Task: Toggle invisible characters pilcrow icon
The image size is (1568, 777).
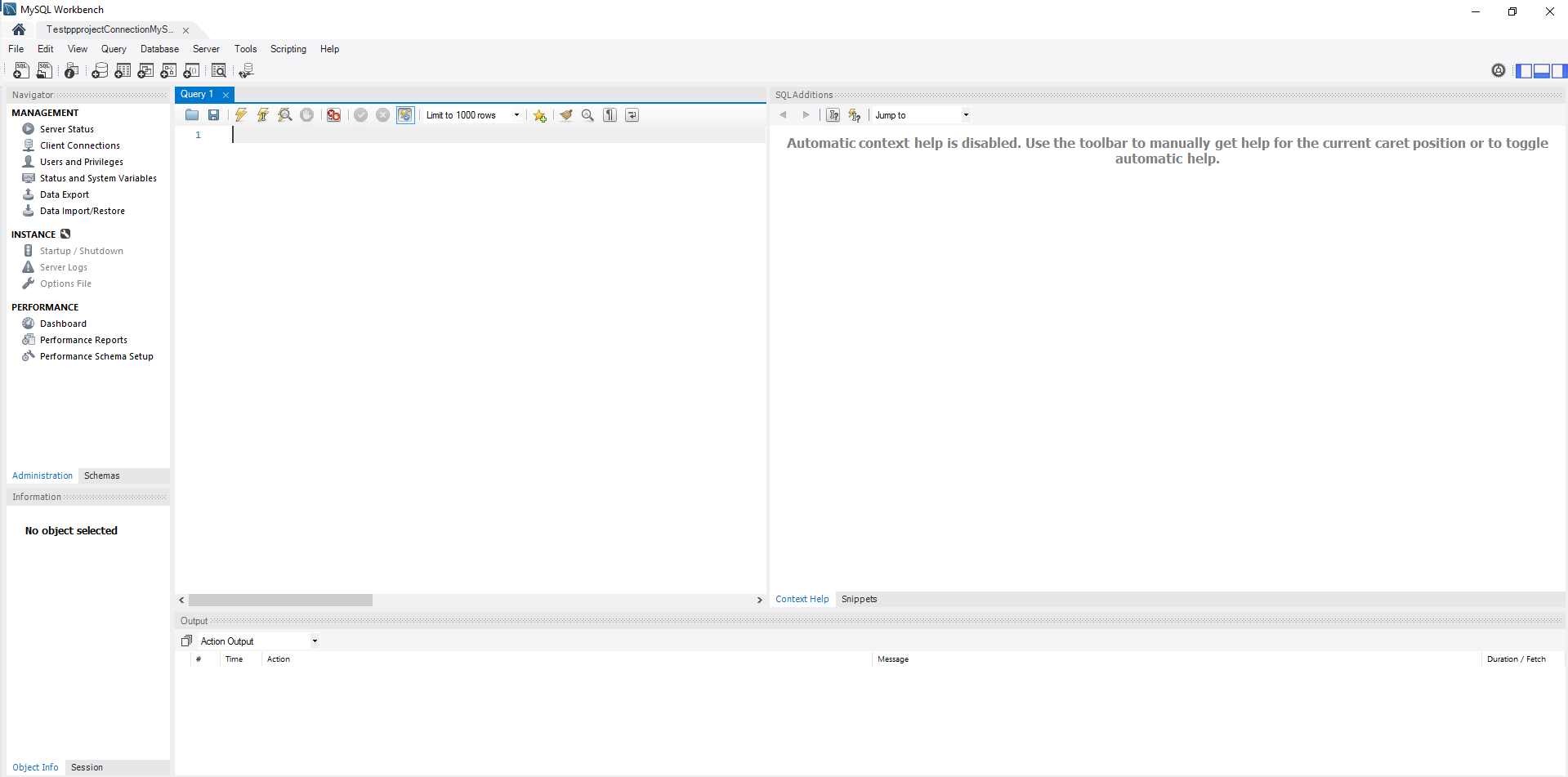Action: pyautogui.click(x=610, y=115)
